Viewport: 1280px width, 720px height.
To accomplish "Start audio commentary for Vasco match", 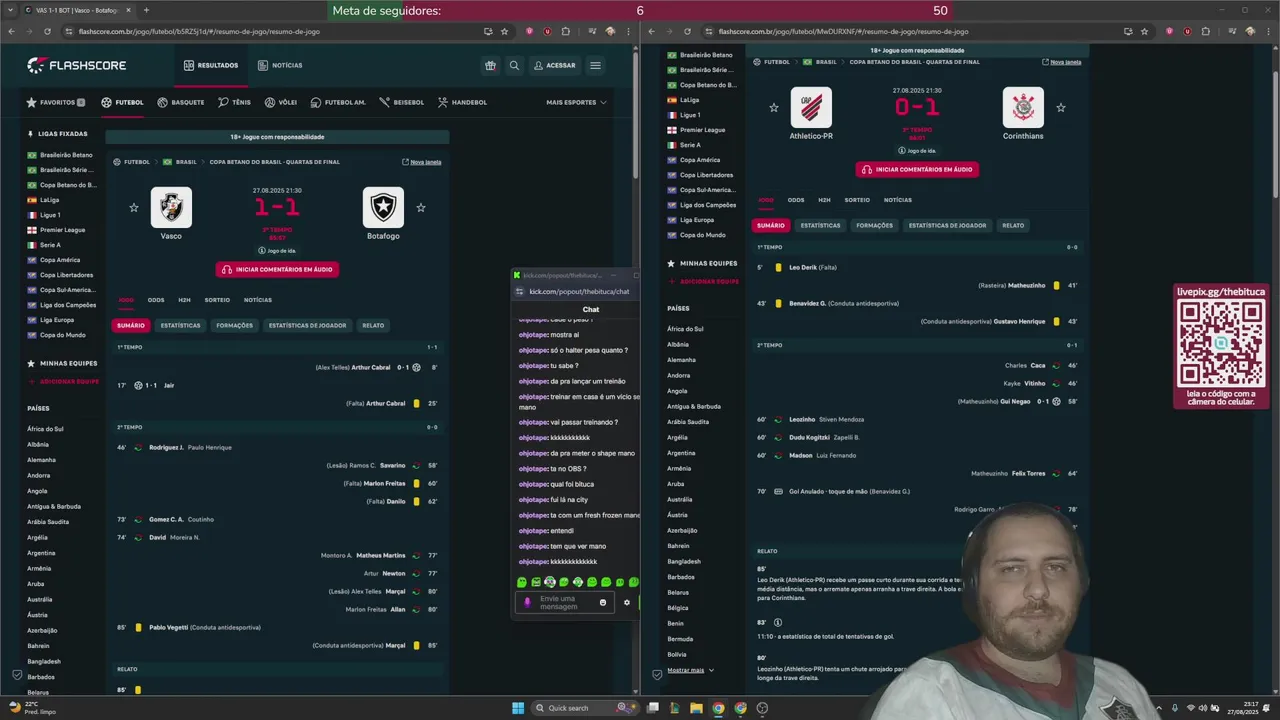I will coord(277,270).
